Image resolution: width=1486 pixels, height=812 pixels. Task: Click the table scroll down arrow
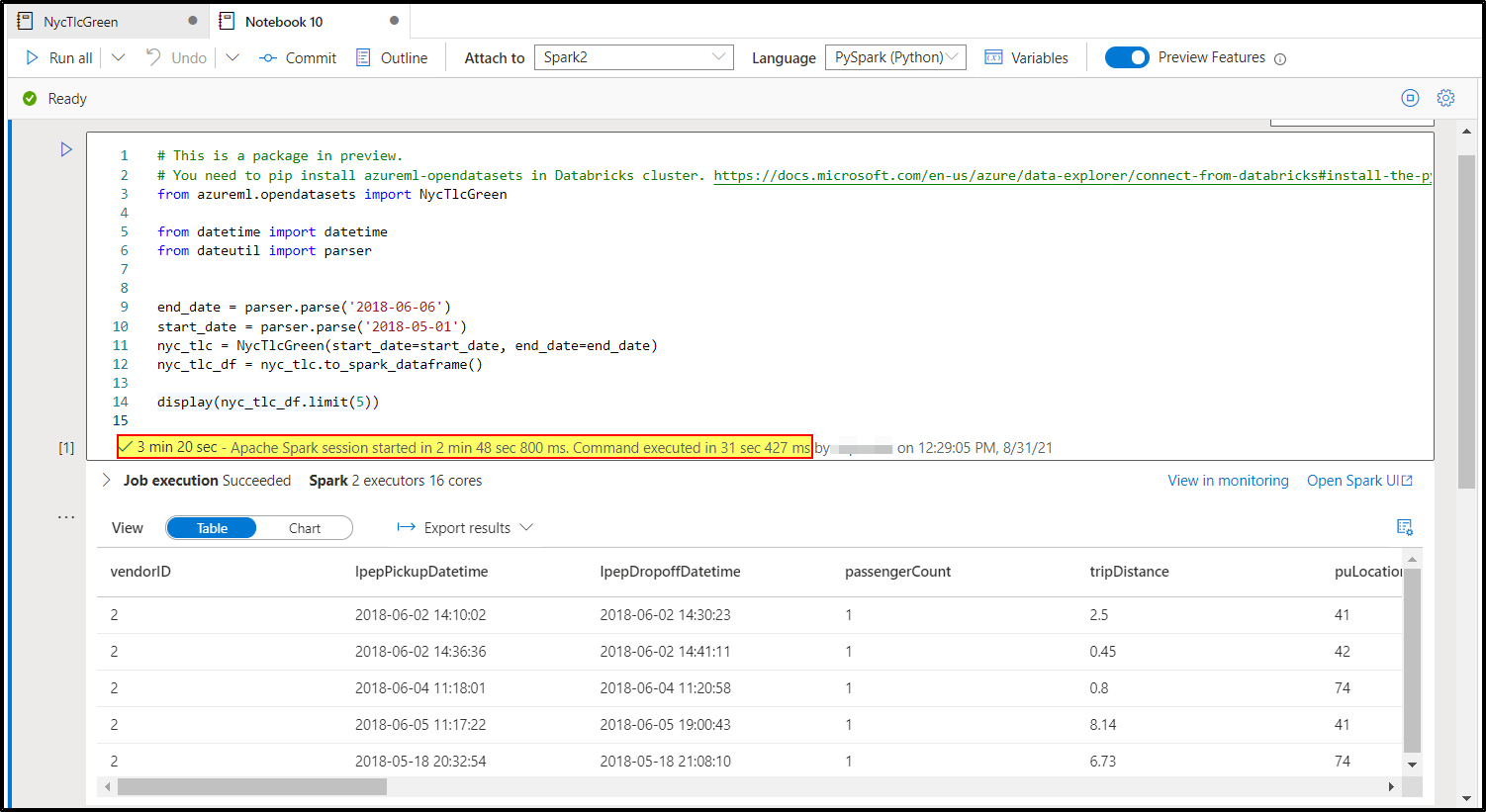pos(1412,765)
